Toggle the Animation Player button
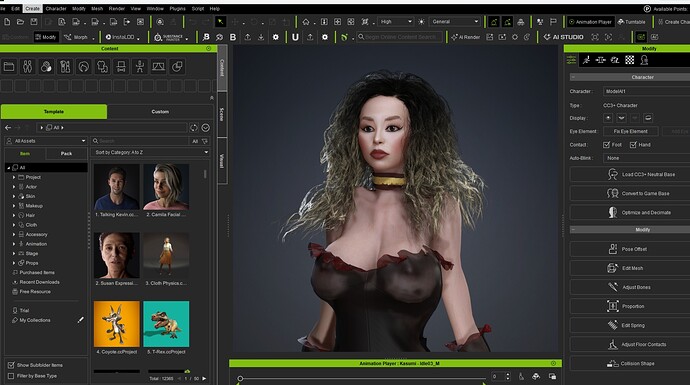This screenshot has width=690, height=385. [590, 22]
